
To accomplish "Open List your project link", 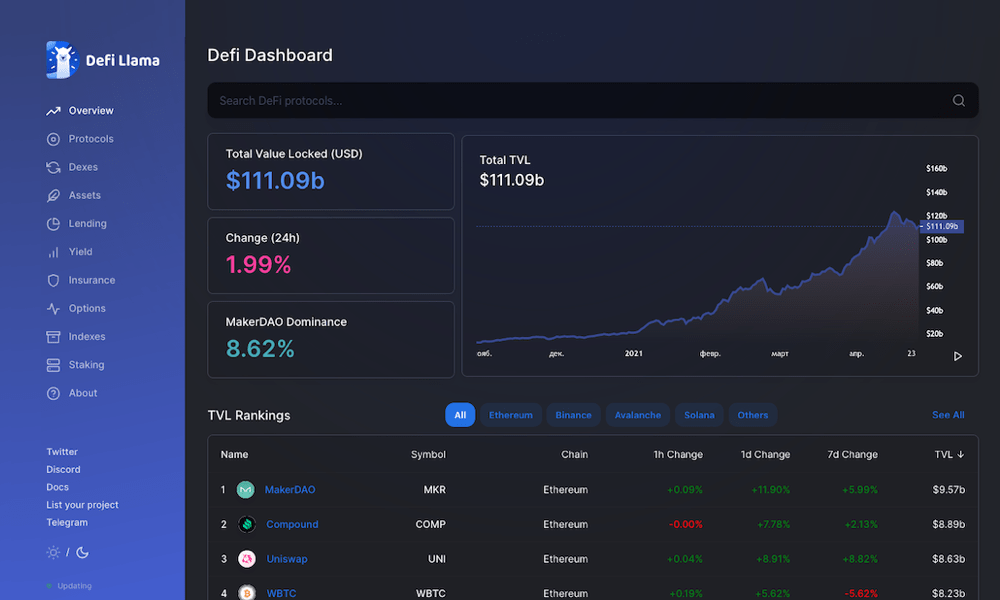I will tap(82, 505).
